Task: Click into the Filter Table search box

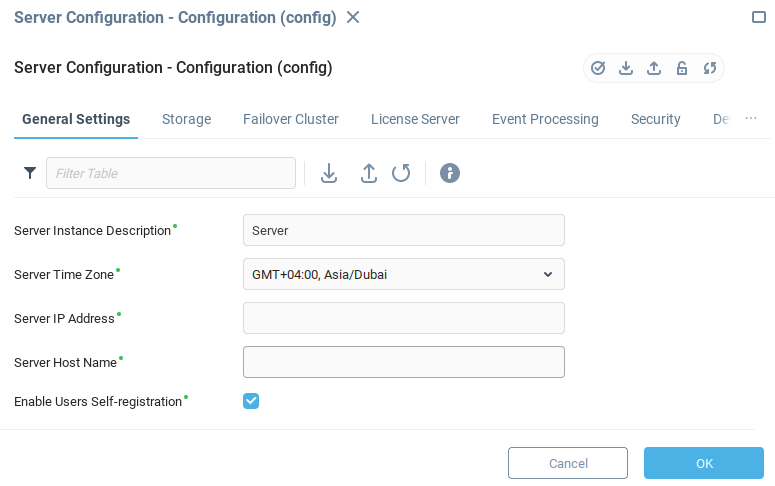Action: [171, 173]
